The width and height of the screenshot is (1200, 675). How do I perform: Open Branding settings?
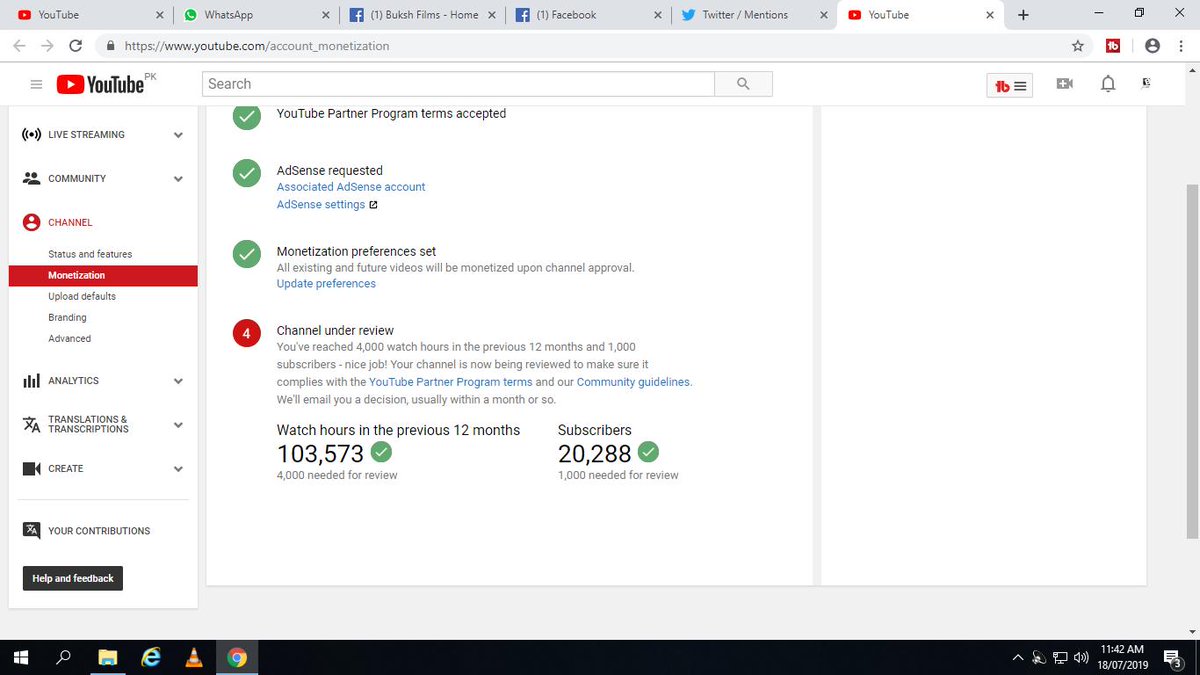point(67,317)
